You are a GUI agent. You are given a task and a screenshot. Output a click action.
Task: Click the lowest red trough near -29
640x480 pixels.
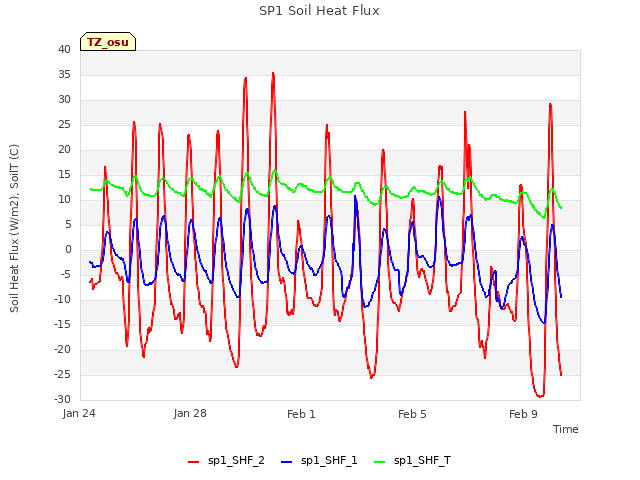tap(540, 395)
